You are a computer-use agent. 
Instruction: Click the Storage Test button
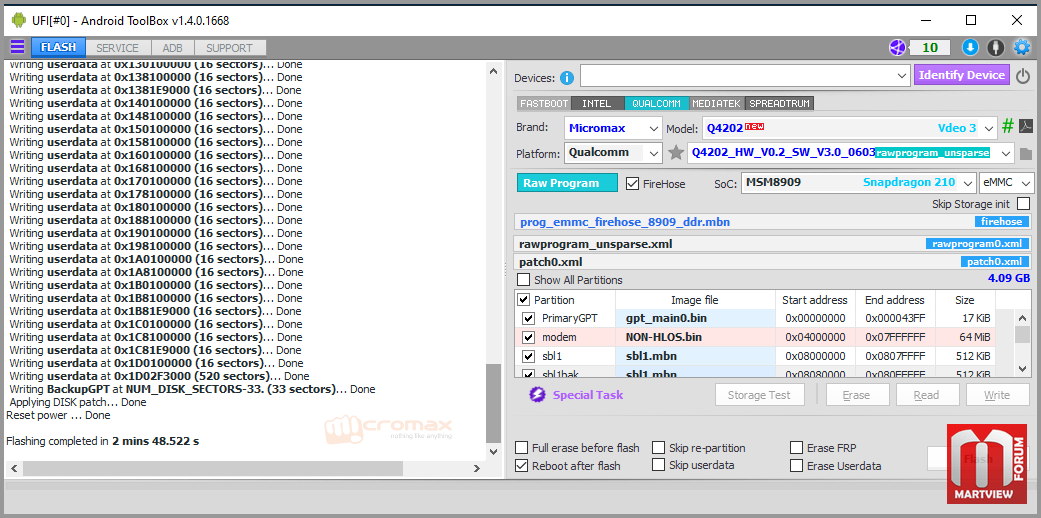(x=760, y=395)
